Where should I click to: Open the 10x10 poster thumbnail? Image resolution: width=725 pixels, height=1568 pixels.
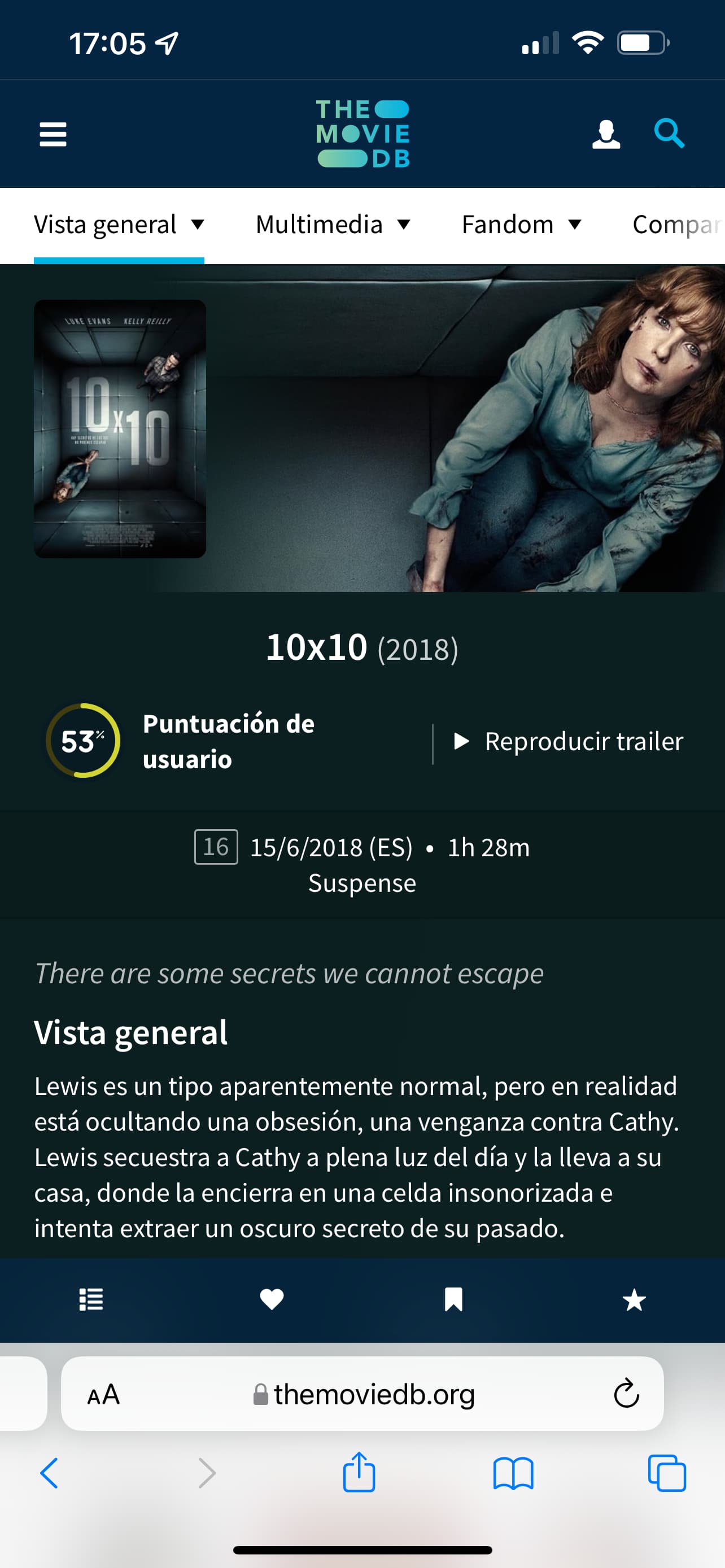(120, 429)
